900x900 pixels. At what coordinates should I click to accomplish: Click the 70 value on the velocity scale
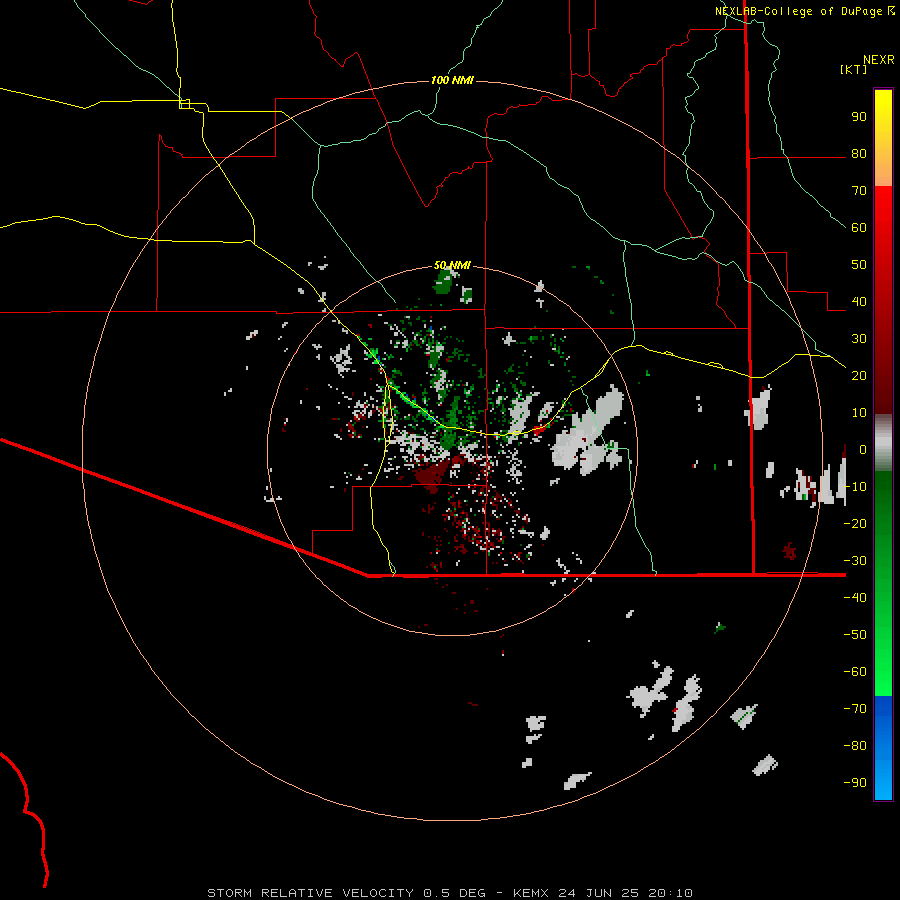coord(859,191)
